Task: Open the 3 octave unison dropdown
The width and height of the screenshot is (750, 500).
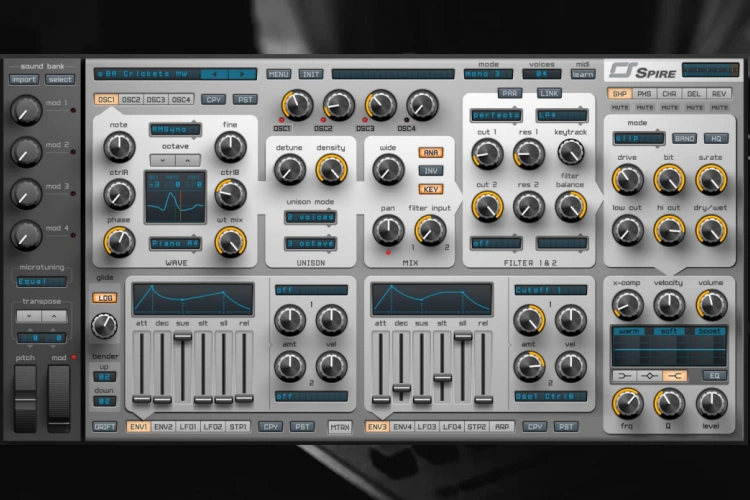Action: click(x=310, y=244)
